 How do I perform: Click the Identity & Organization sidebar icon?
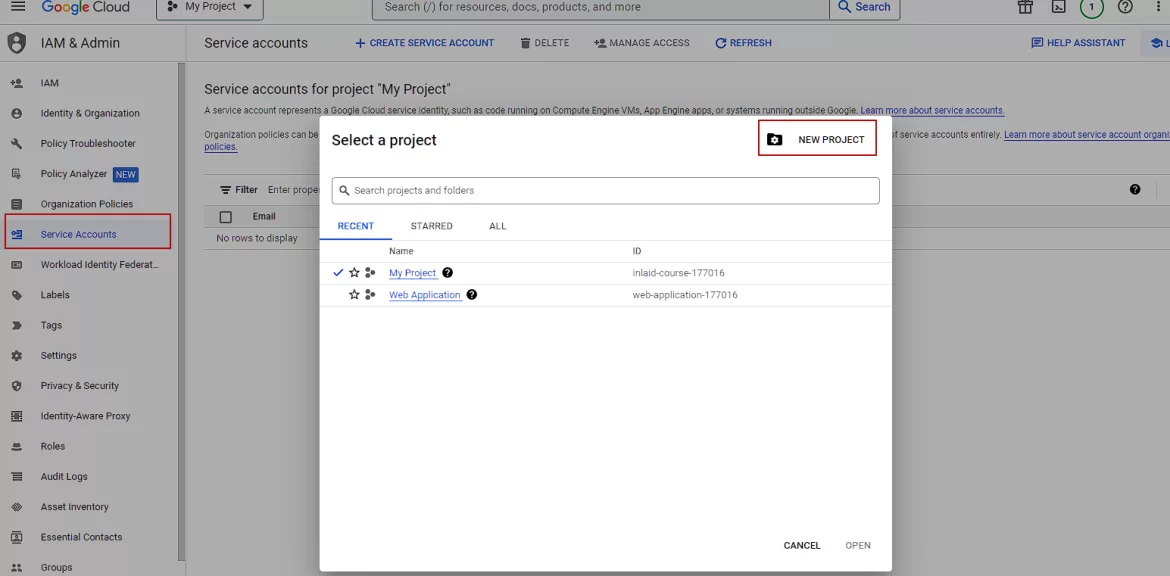16,113
